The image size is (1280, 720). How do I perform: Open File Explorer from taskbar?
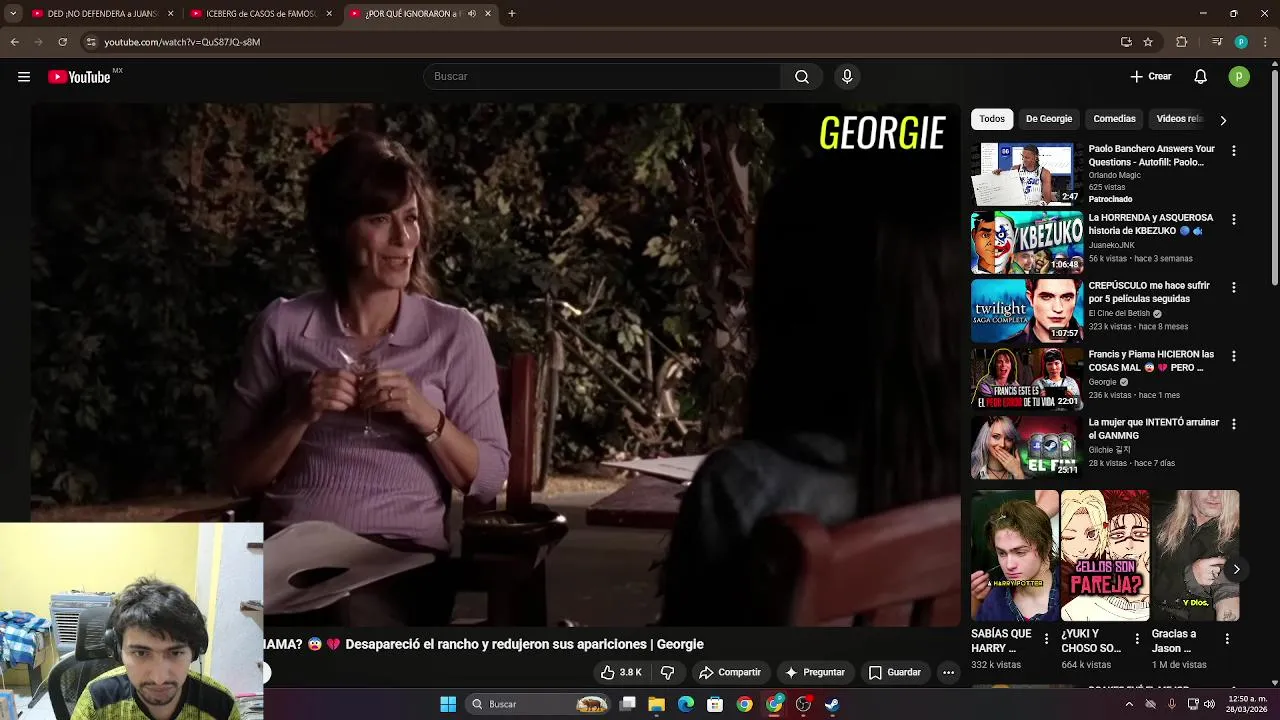point(657,704)
